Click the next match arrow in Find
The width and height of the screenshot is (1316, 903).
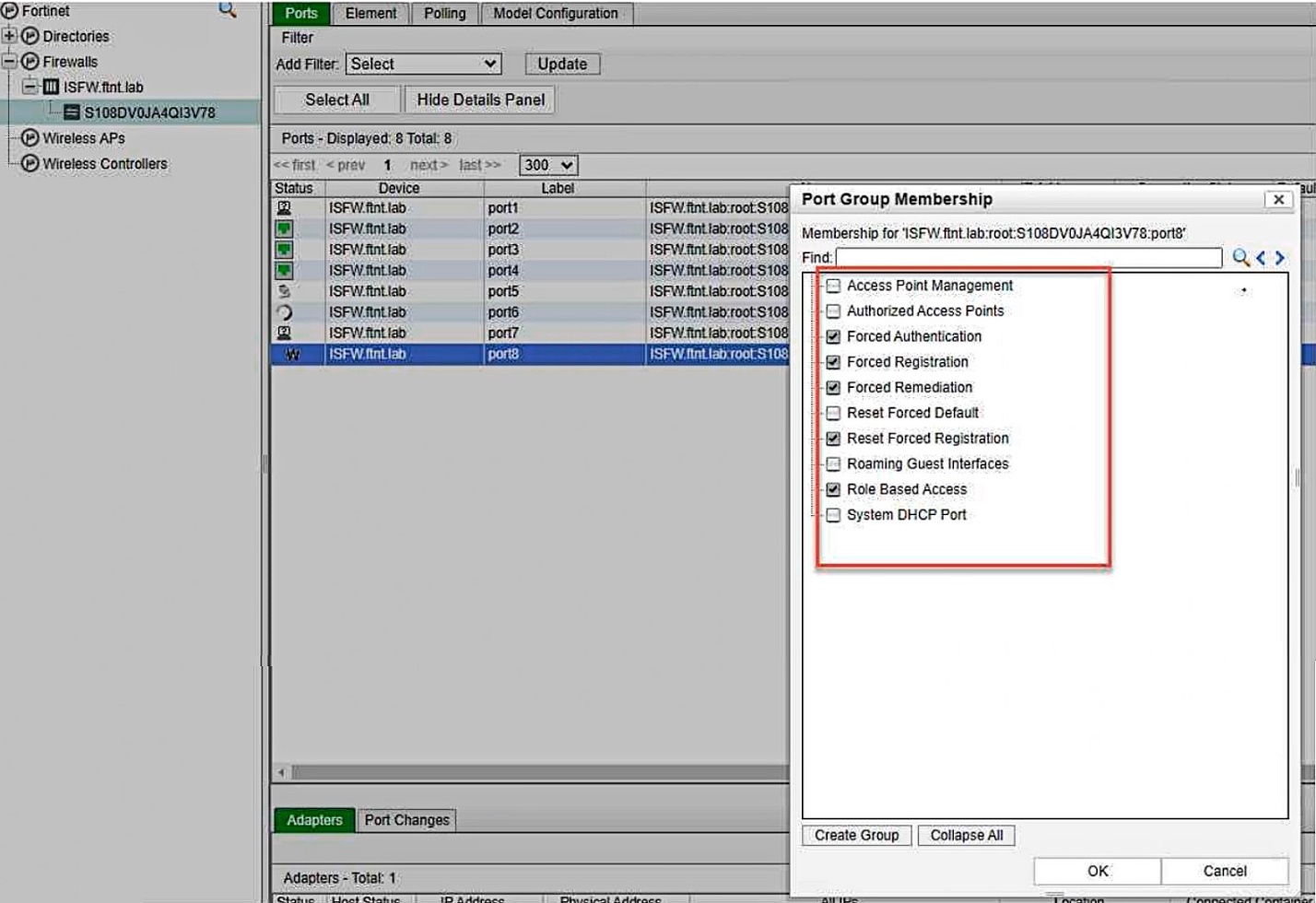point(1280,258)
